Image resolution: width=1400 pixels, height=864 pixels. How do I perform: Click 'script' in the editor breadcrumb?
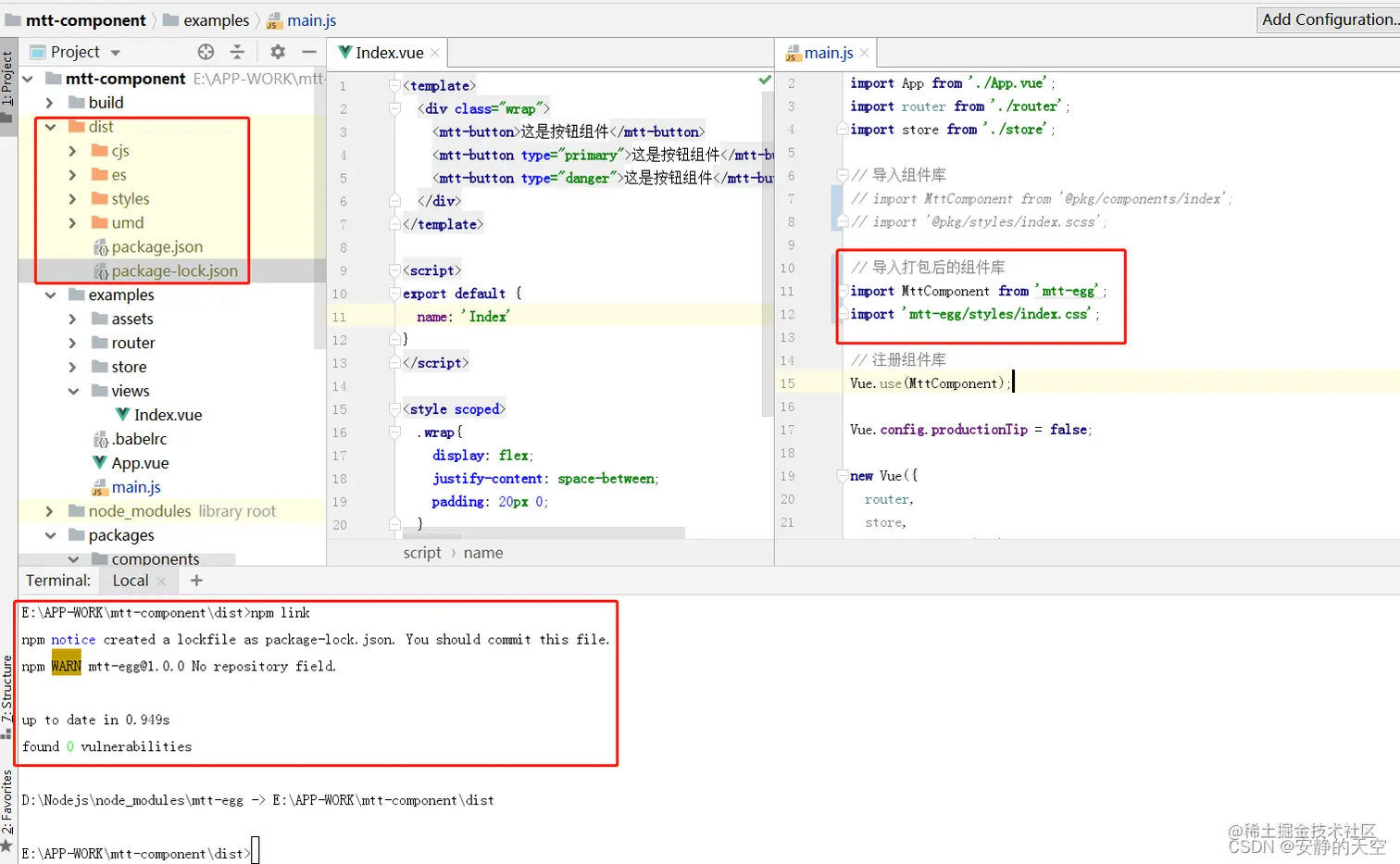pyautogui.click(x=422, y=553)
